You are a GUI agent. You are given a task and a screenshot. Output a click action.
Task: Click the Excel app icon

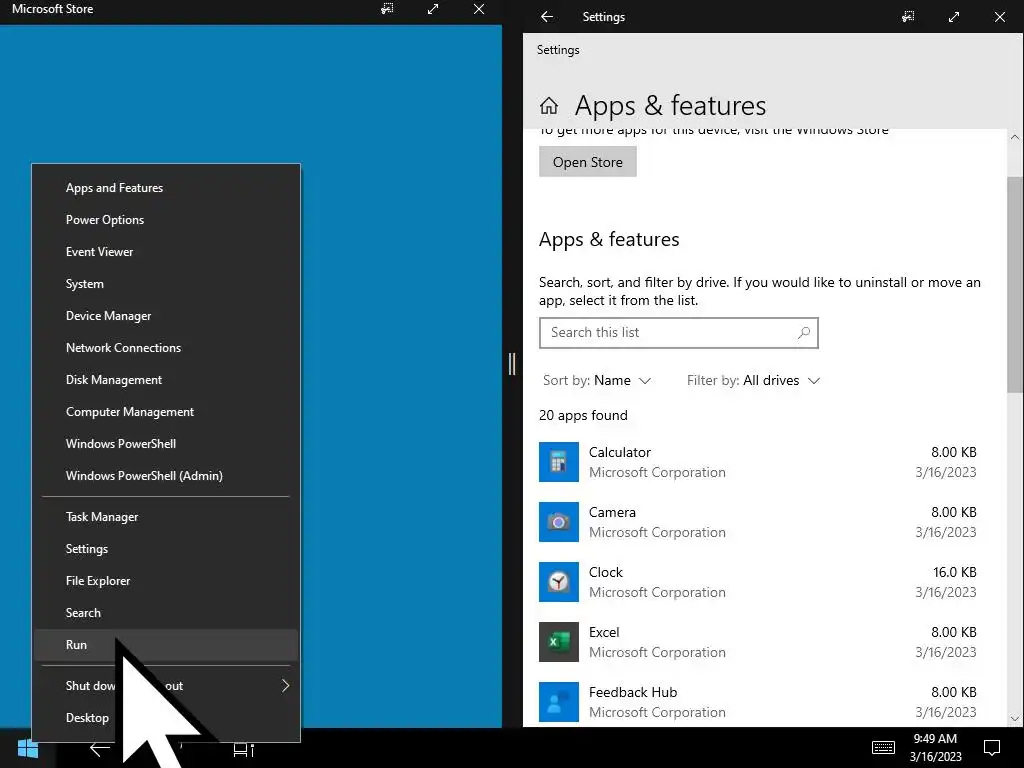pyautogui.click(x=558, y=642)
